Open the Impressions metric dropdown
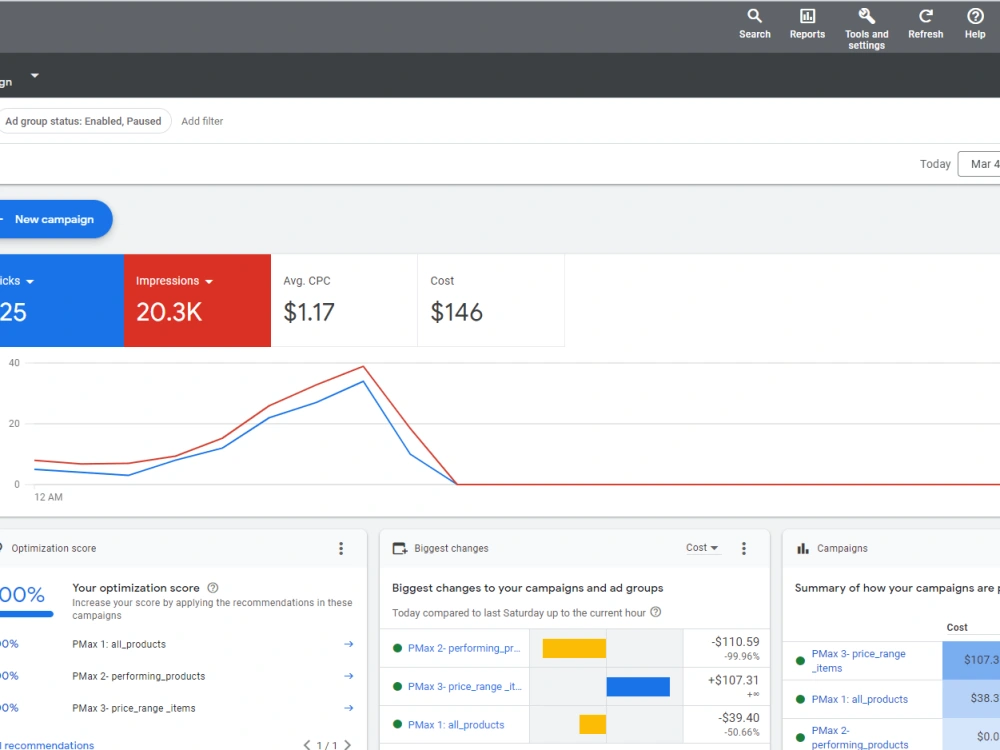Image resolution: width=1000 pixels, height=750 pixels. [x=209, y=281]
